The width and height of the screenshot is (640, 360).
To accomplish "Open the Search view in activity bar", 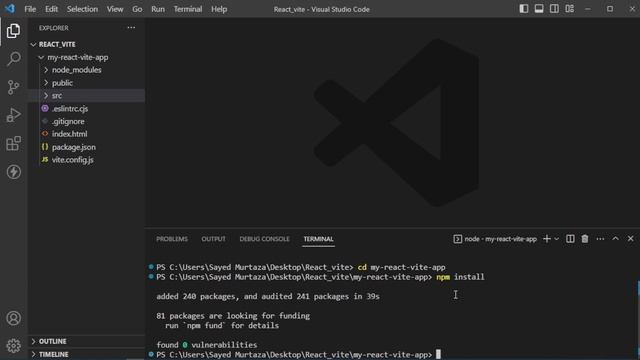I will click(x=13, y=59).
